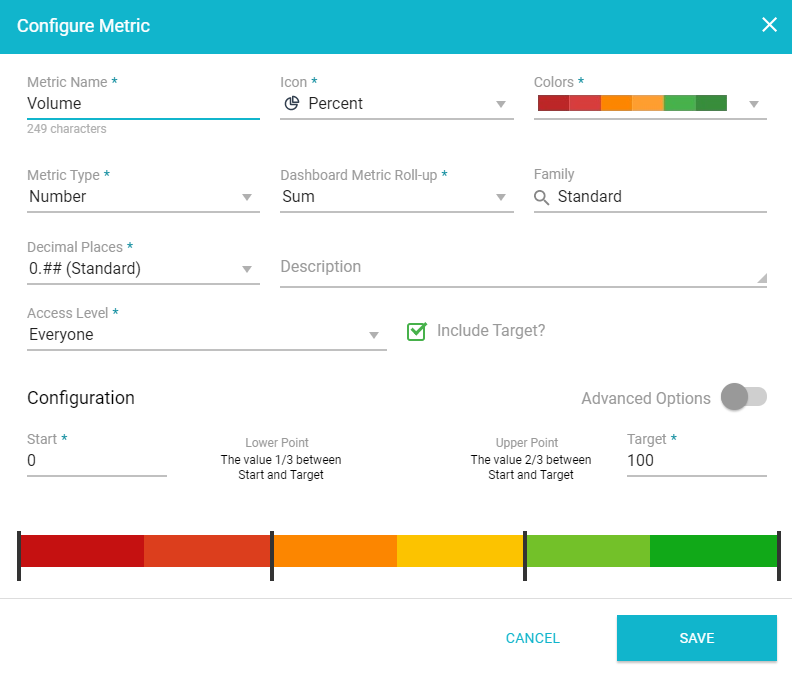
Task: Click the Cancel button
Action: [x=532, y=638]
